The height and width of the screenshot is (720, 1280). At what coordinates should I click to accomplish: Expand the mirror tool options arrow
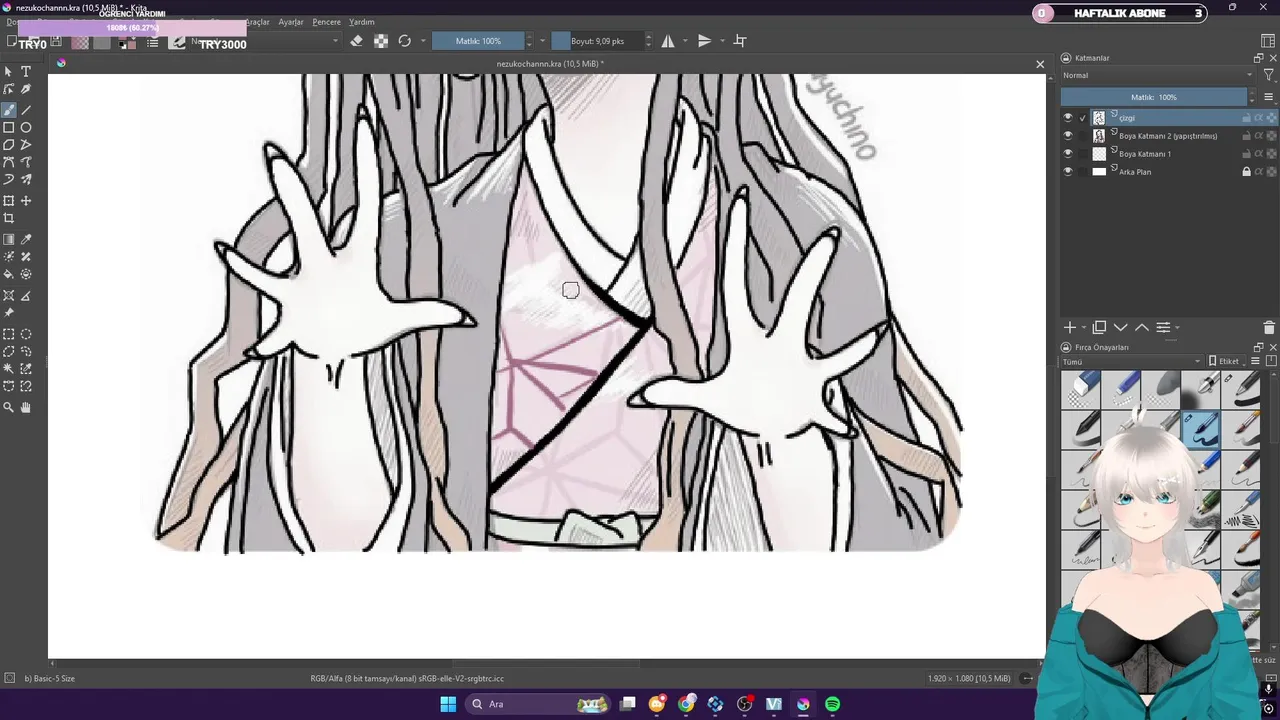[x=684, y=41]
